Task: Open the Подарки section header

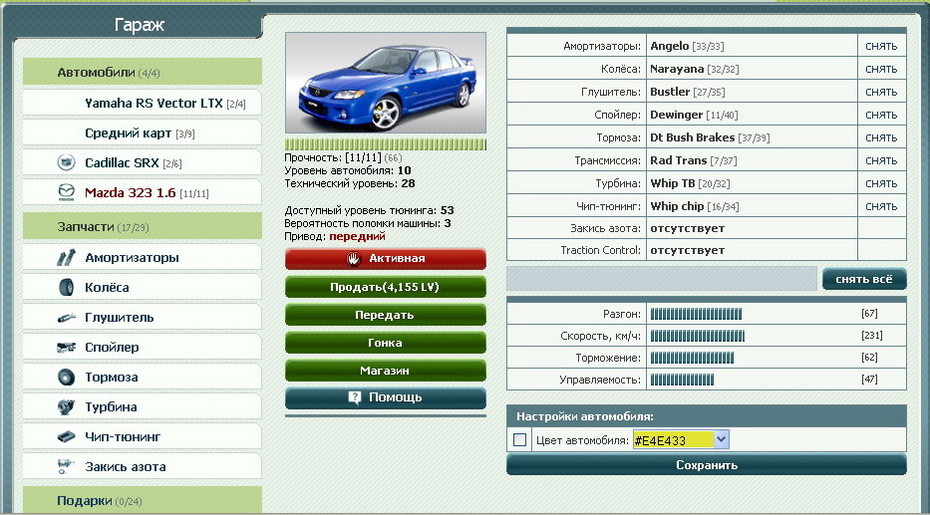Action: pos(142,500)
